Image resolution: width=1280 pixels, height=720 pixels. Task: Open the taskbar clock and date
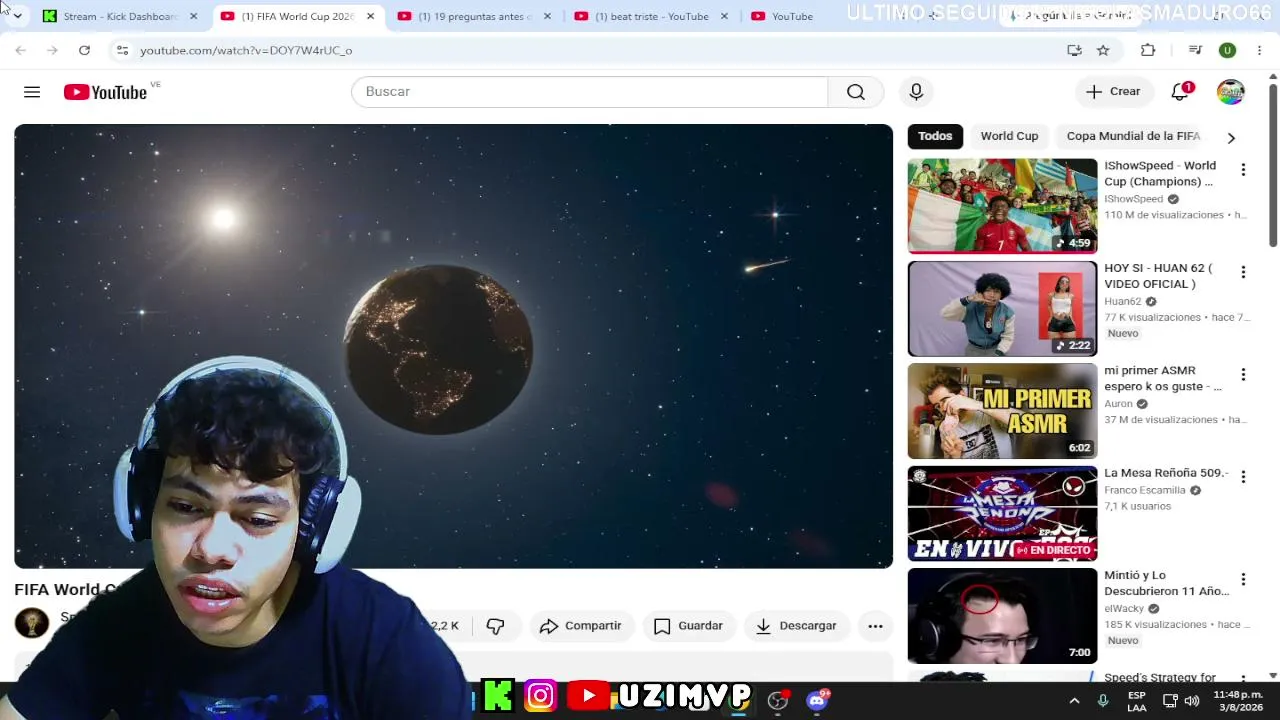click(x=1238, y=701)
